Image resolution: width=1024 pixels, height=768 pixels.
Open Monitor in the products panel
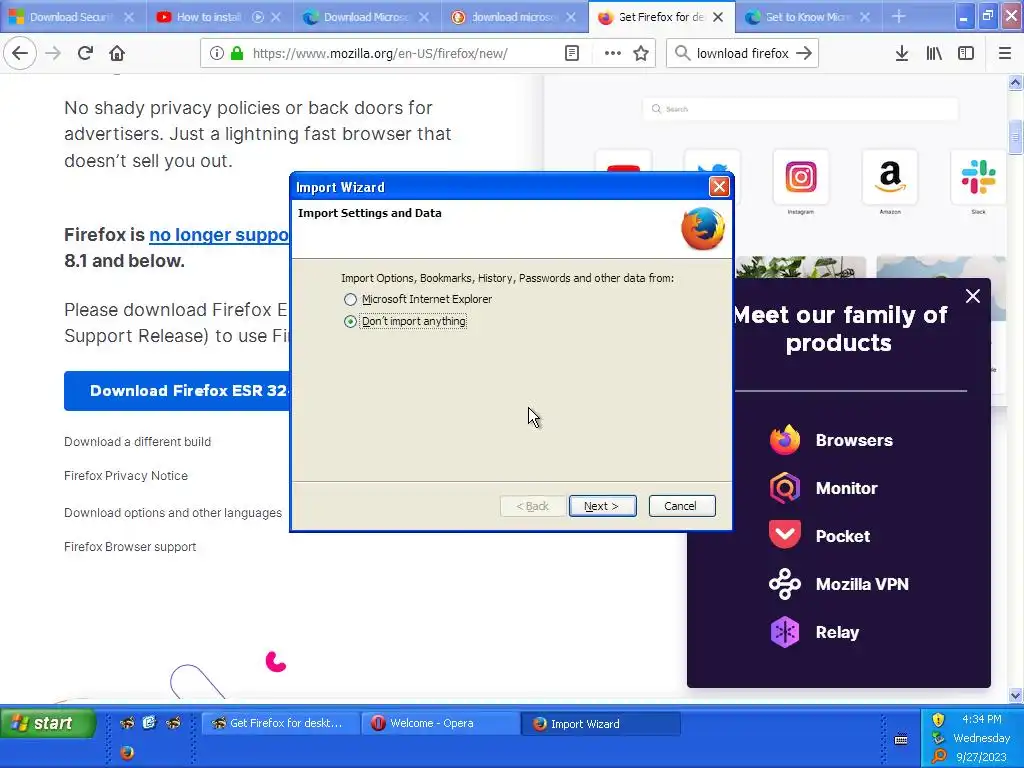[x=823, y=488]
